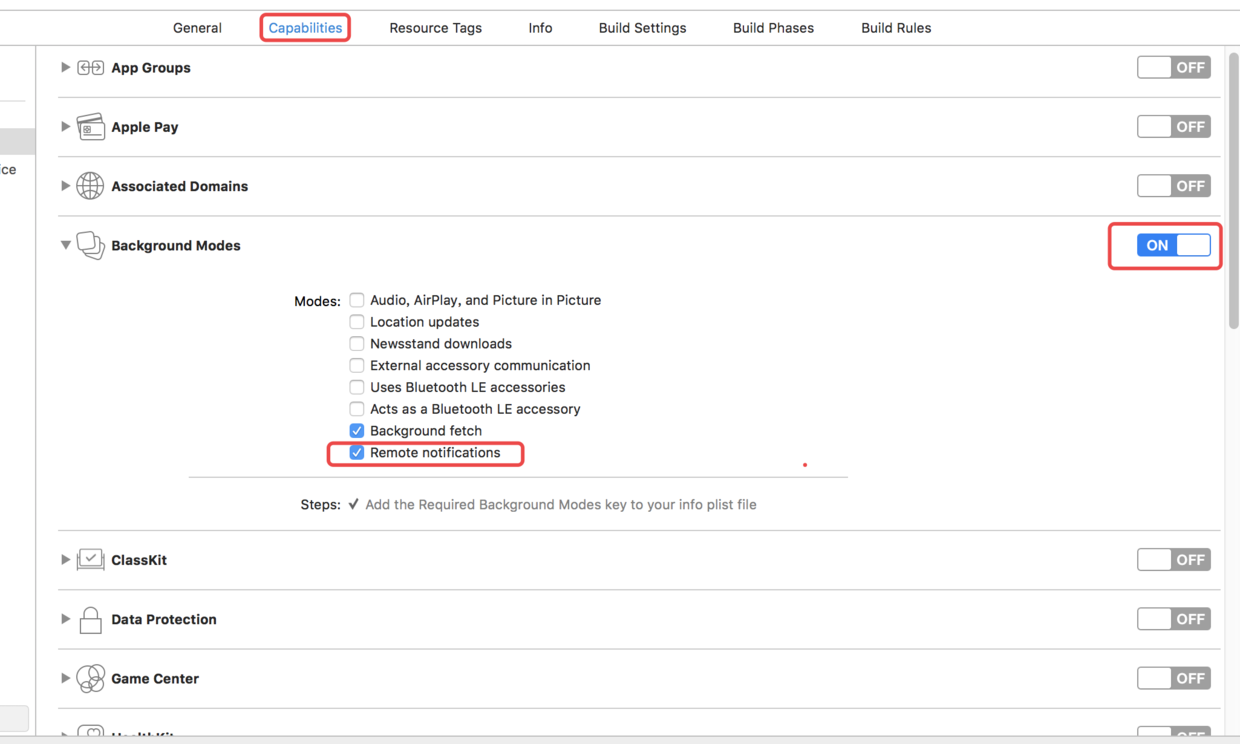Check Uses Bluetooth LE accessories
1240x744 pixels.
tap(357, 387)
